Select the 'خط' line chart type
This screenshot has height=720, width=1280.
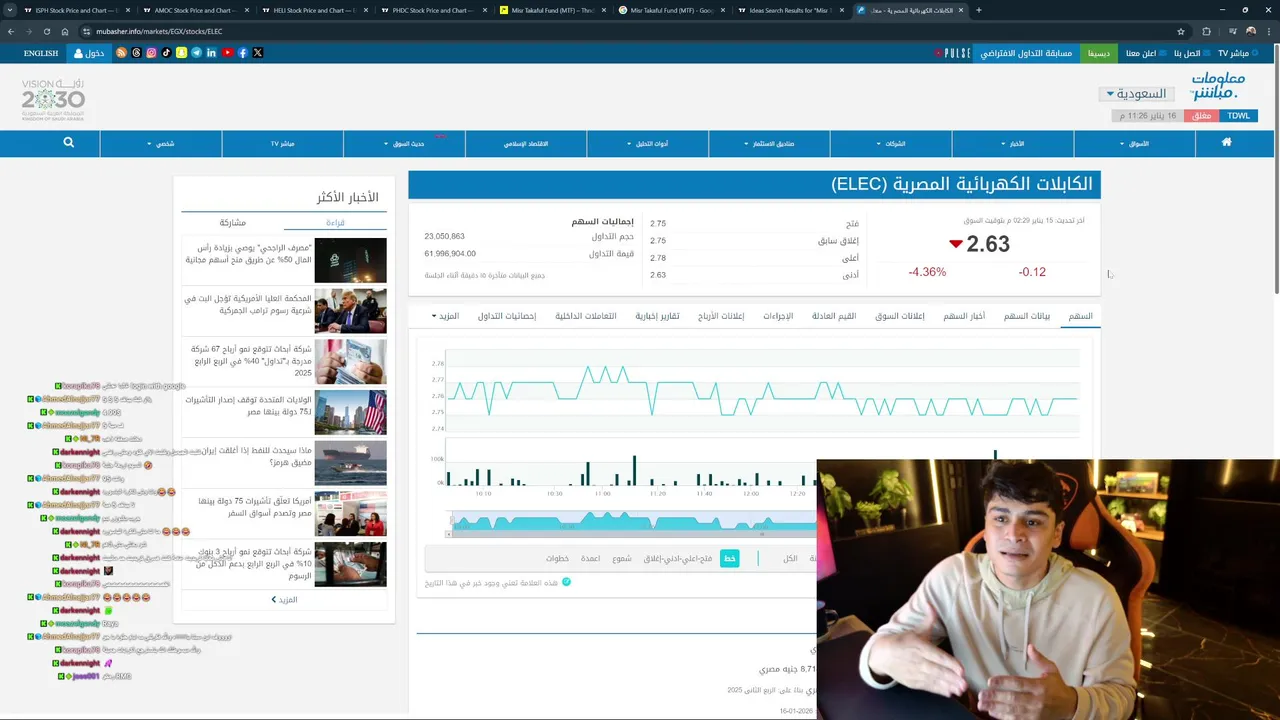pos(730,558)
